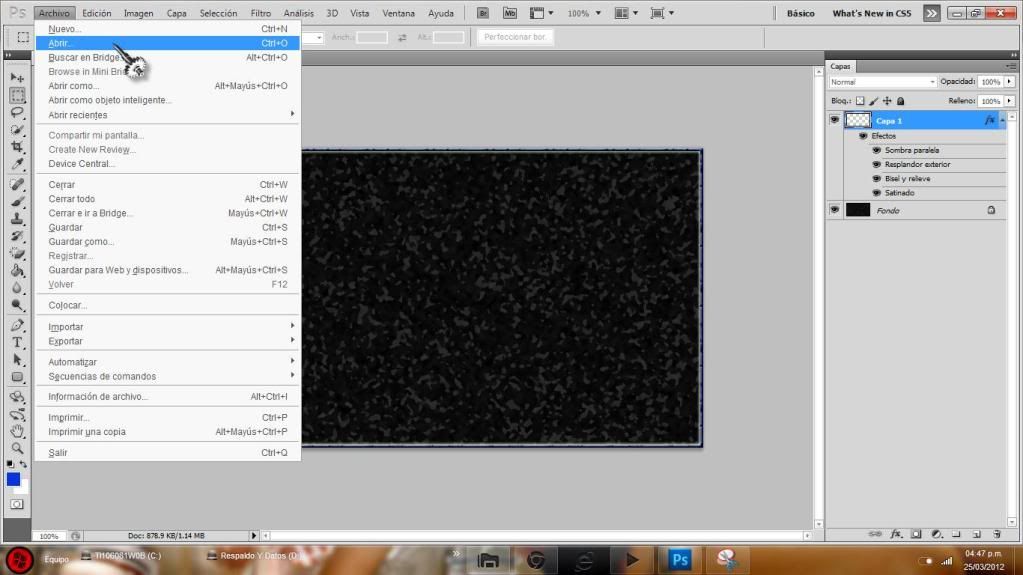Viewport: 1023px width, 575px height.
Task: Click the blue foreground color swatch
Action: (x=13, y=479)
